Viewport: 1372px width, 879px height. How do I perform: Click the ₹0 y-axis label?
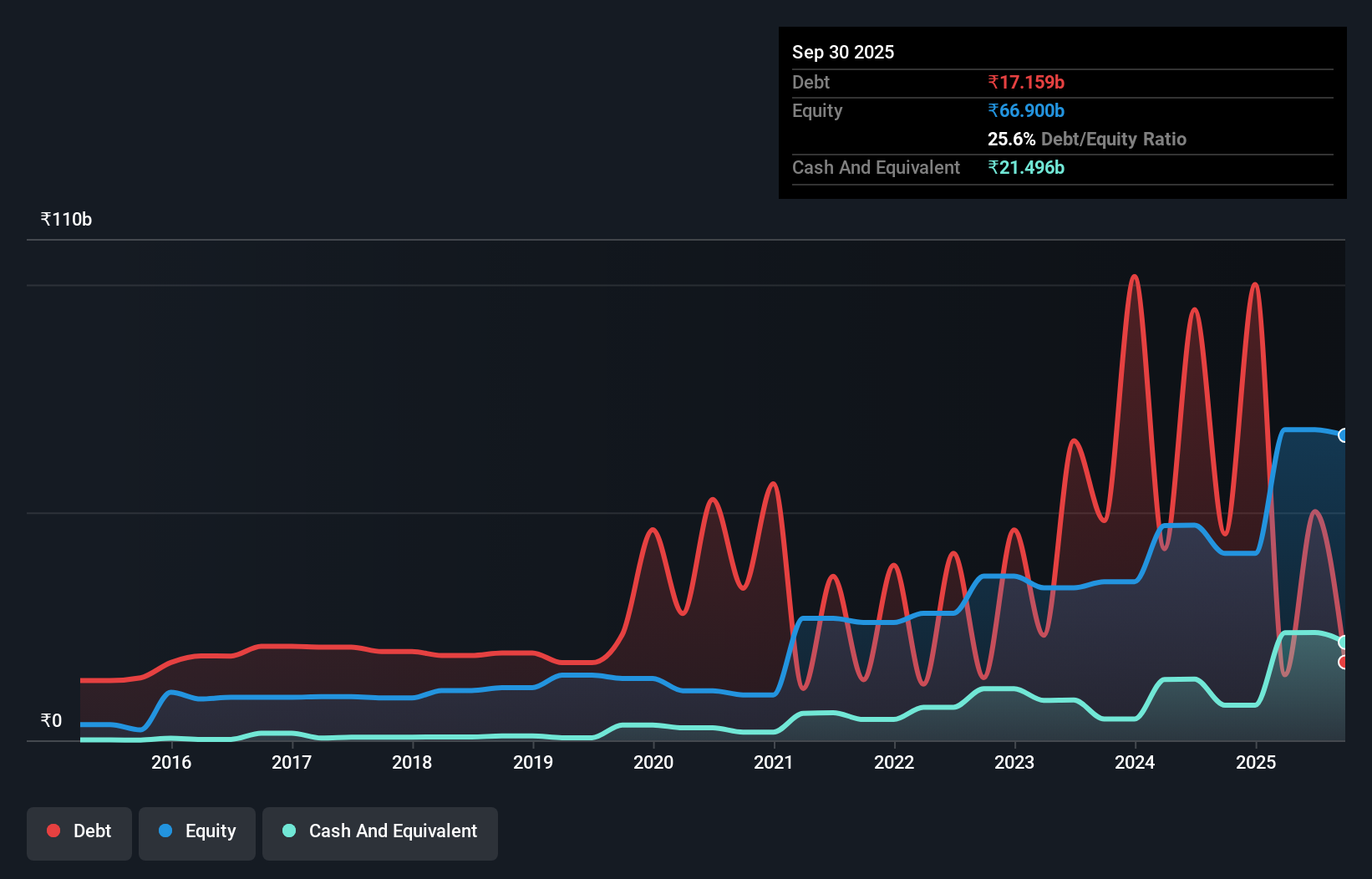51,721
